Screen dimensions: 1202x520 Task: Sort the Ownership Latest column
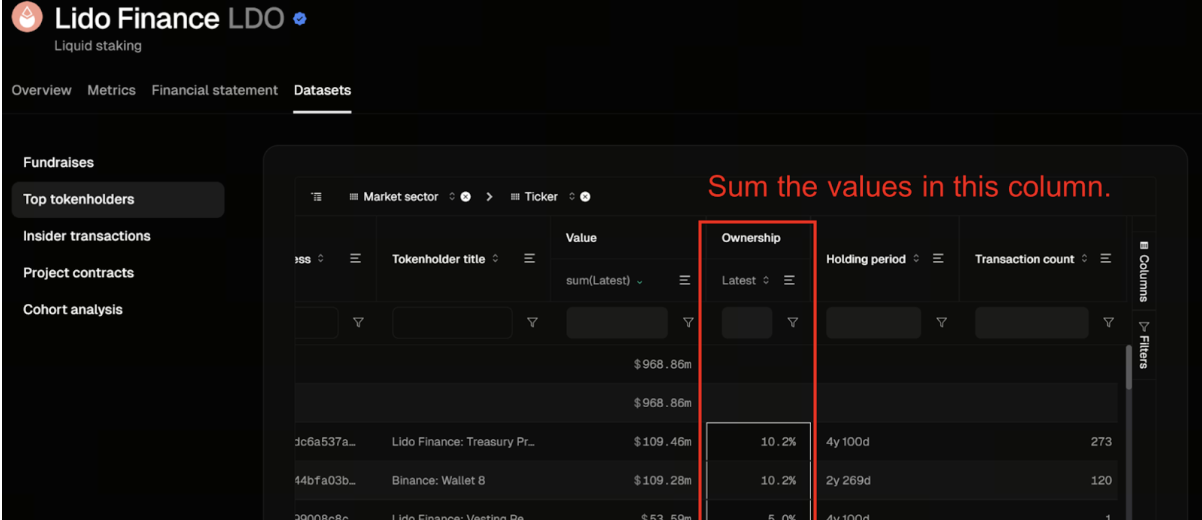point(766,281)
